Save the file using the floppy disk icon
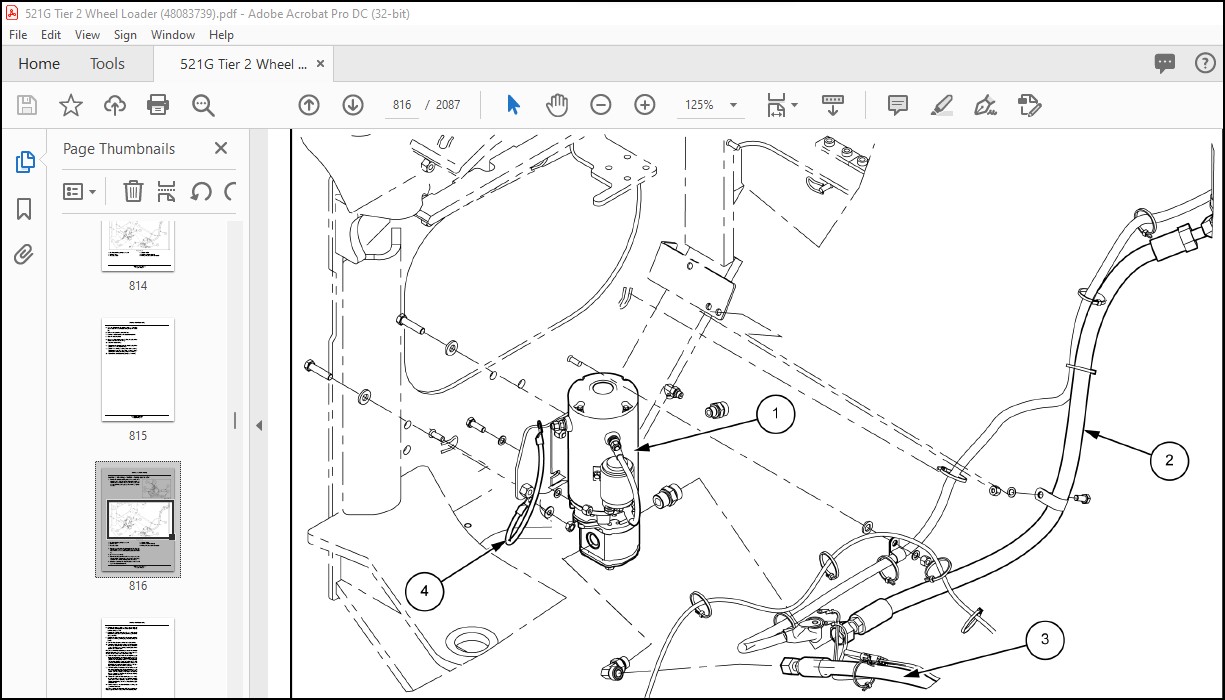 [x=27, y=105]
